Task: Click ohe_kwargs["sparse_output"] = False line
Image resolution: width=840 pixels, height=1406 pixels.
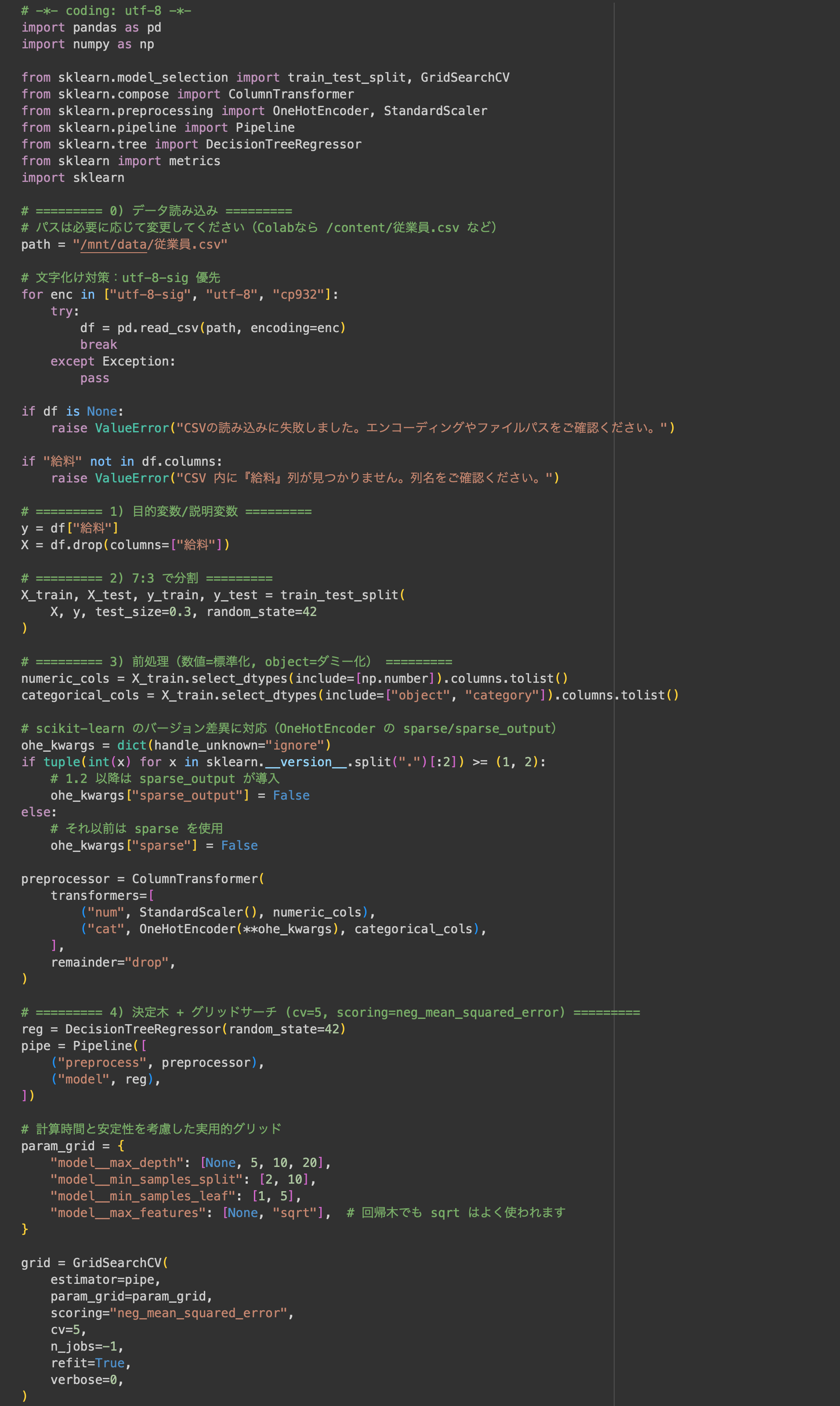Action: coord(180,795)
